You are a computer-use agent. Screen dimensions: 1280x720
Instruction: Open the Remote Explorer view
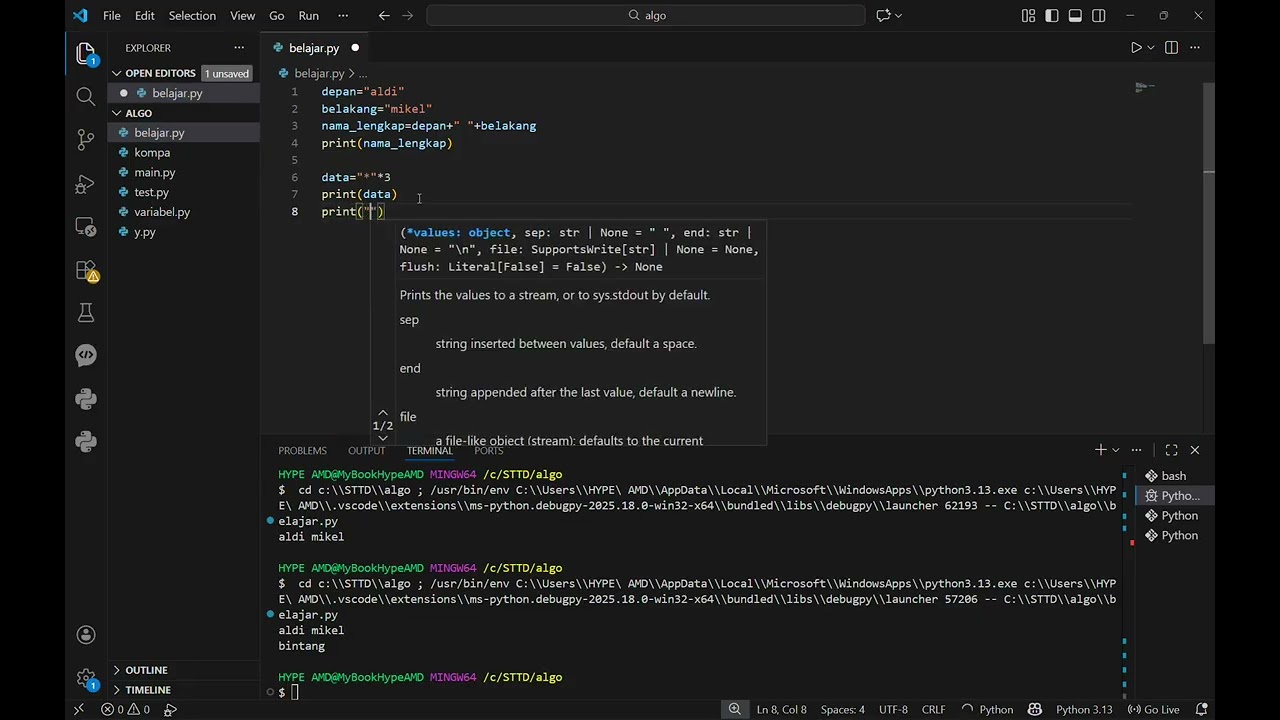86,227
